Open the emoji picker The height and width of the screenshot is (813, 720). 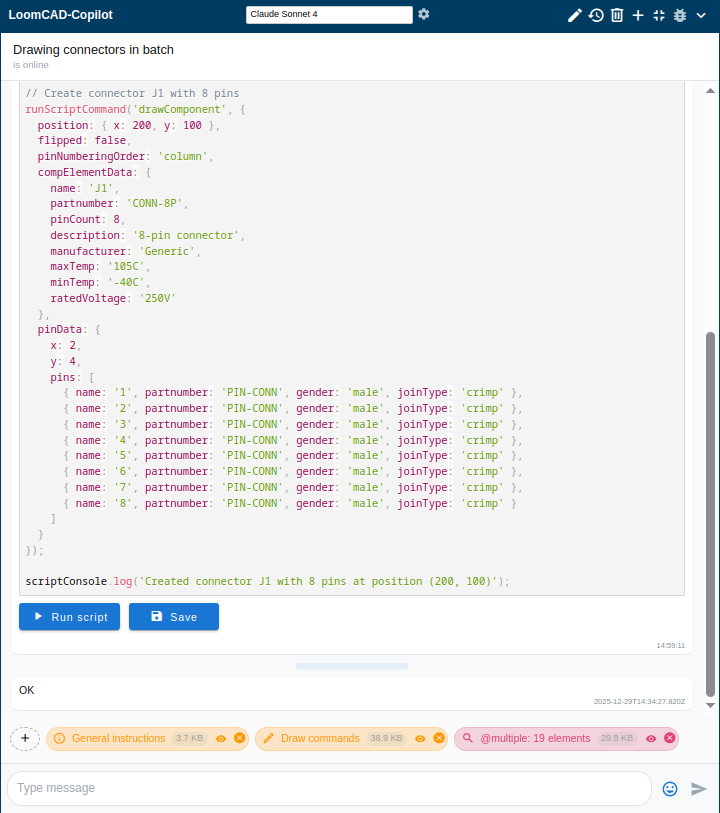pyautogui.click(x=670, y=788)
